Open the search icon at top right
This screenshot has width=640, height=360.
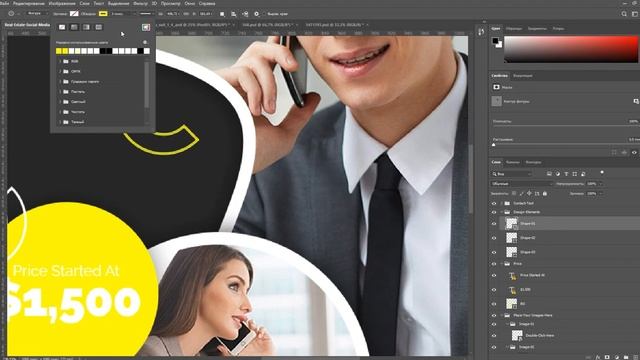pos(624,14)
